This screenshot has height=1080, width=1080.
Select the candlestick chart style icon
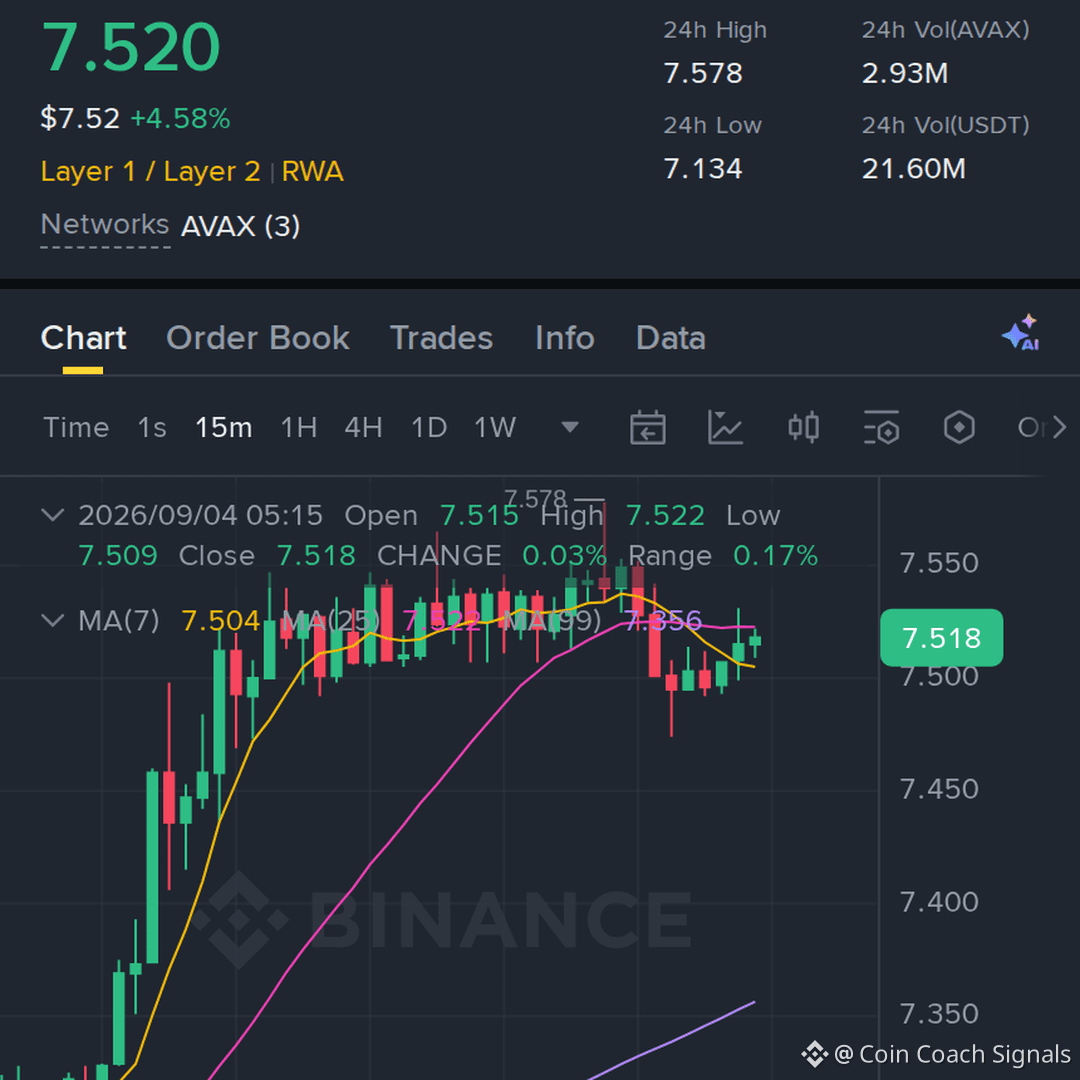(803, 427)
